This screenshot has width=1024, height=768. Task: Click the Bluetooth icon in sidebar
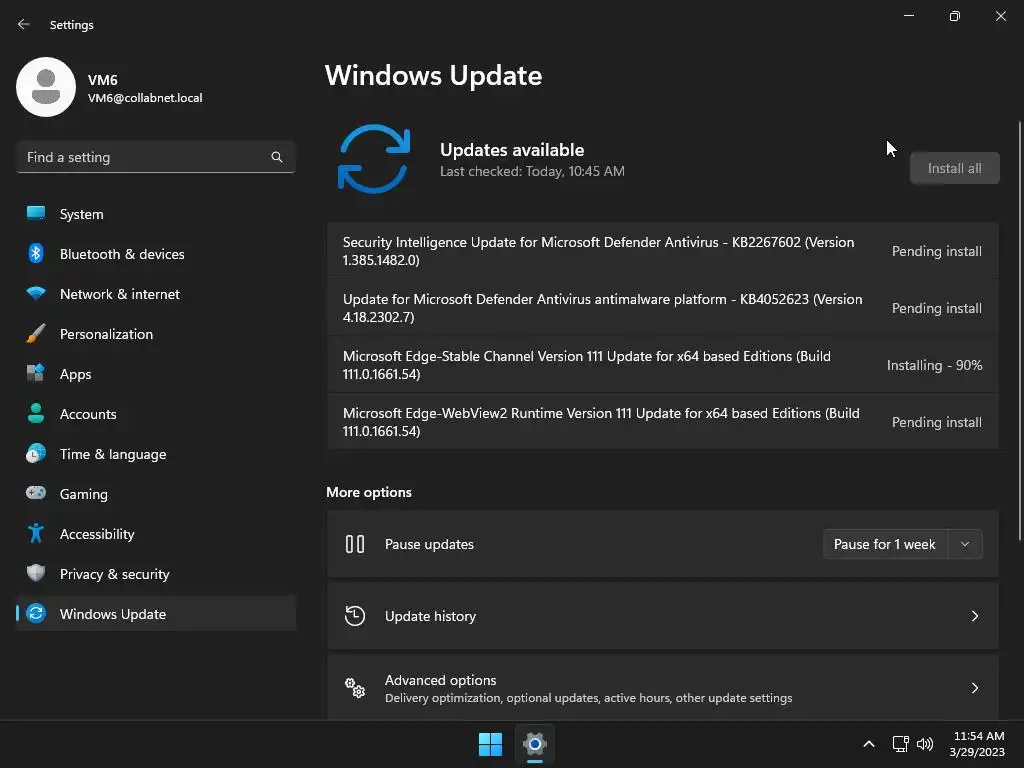point(36,253)
